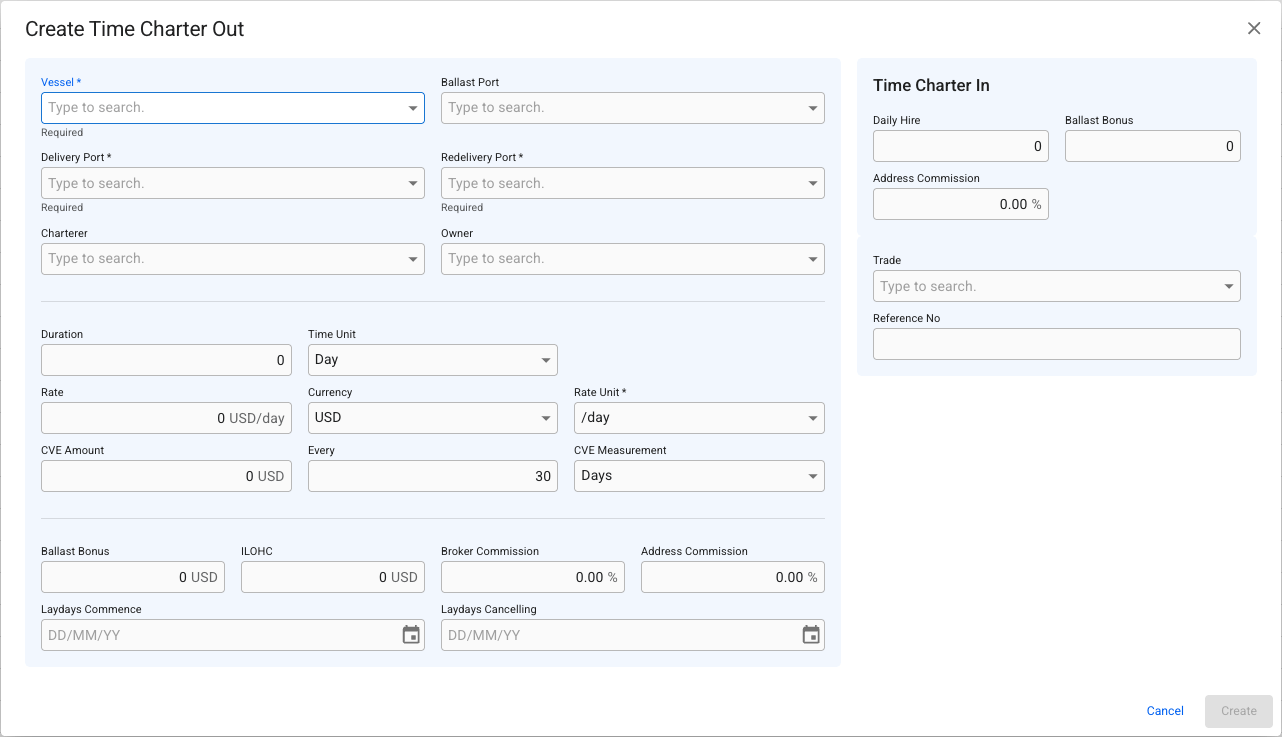Open the Rate Unit /day dropdown

[699, 418]
